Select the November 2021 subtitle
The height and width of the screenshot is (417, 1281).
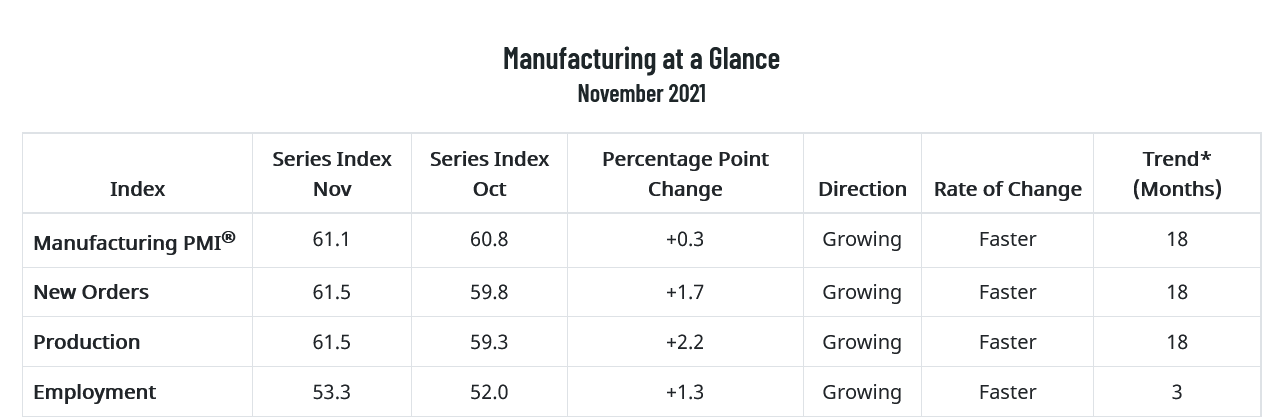click(641, 93)
